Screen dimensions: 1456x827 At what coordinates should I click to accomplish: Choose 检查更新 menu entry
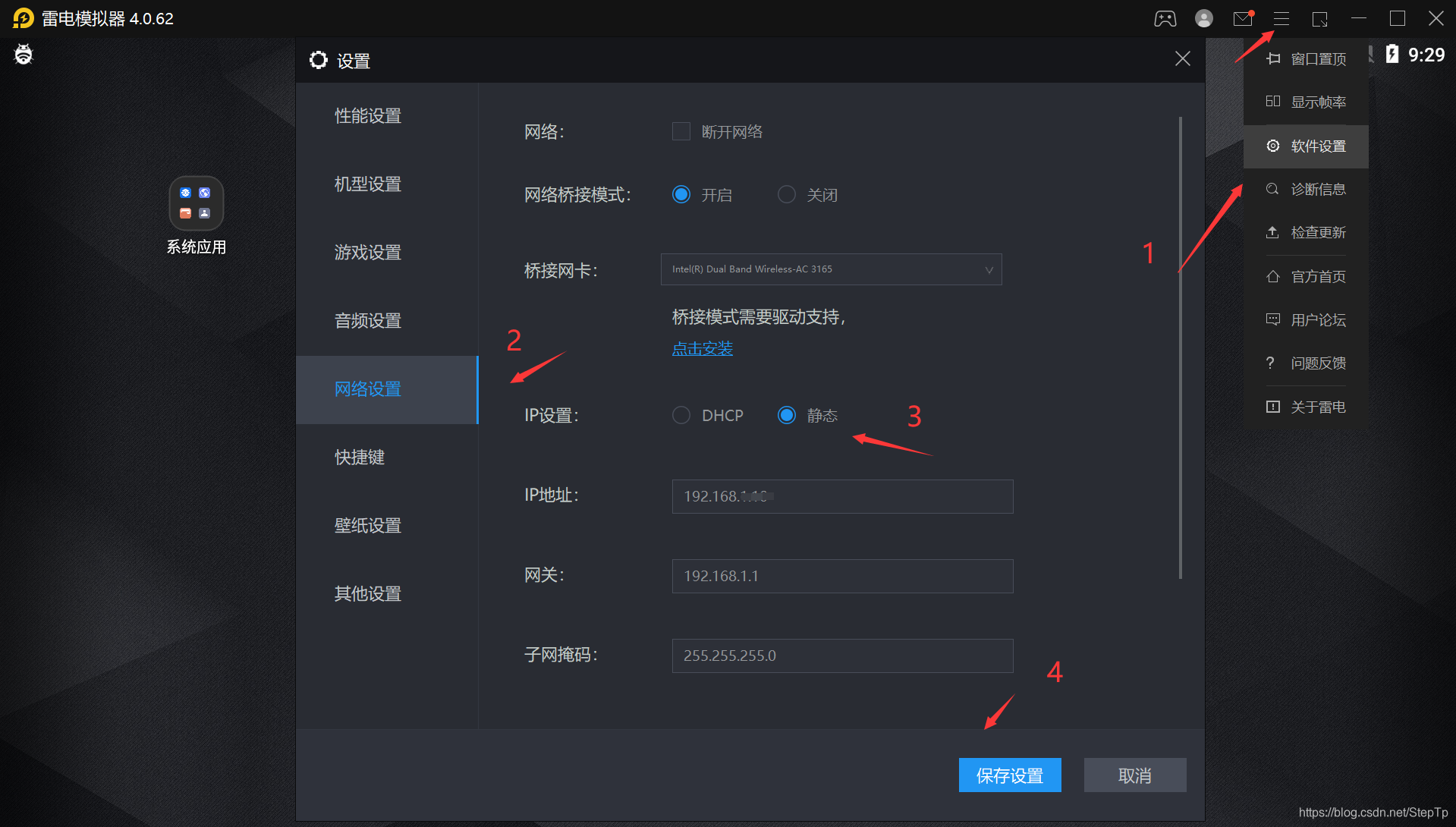pos(1306,233)
